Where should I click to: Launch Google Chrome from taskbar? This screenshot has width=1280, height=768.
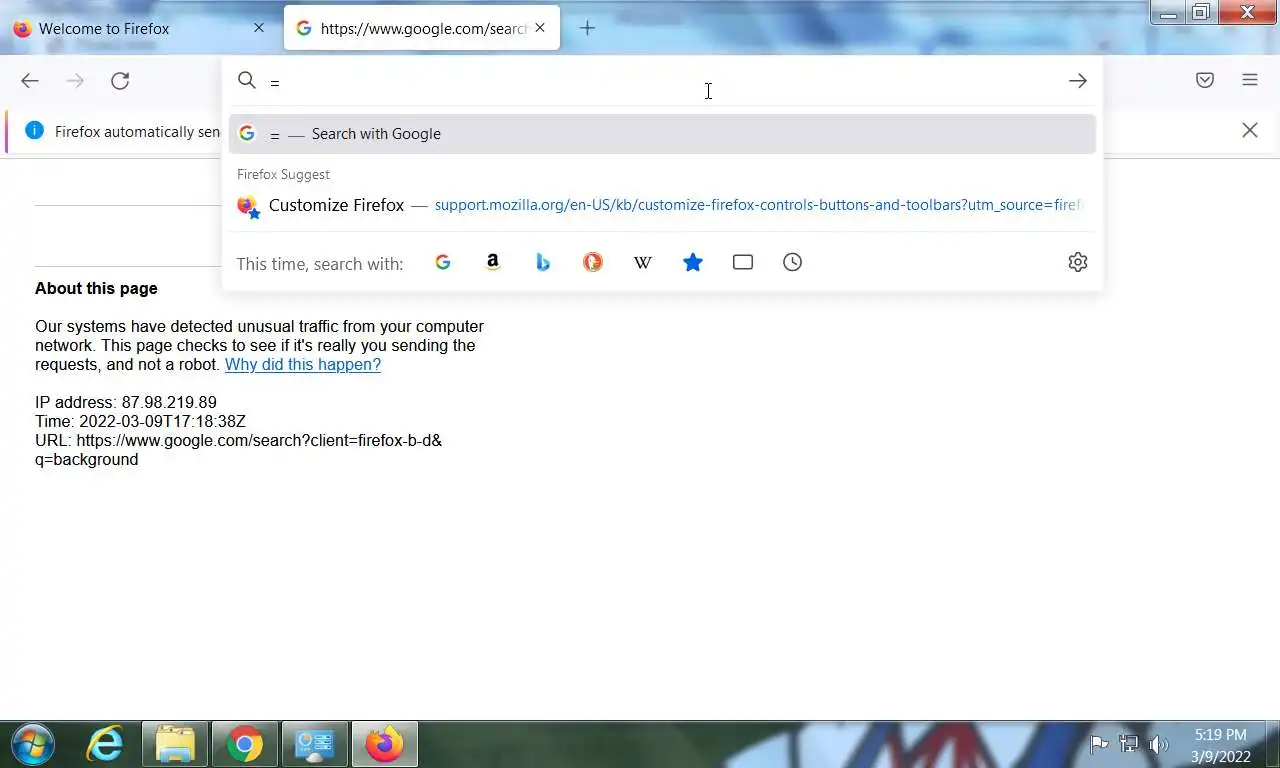[245, 744]
